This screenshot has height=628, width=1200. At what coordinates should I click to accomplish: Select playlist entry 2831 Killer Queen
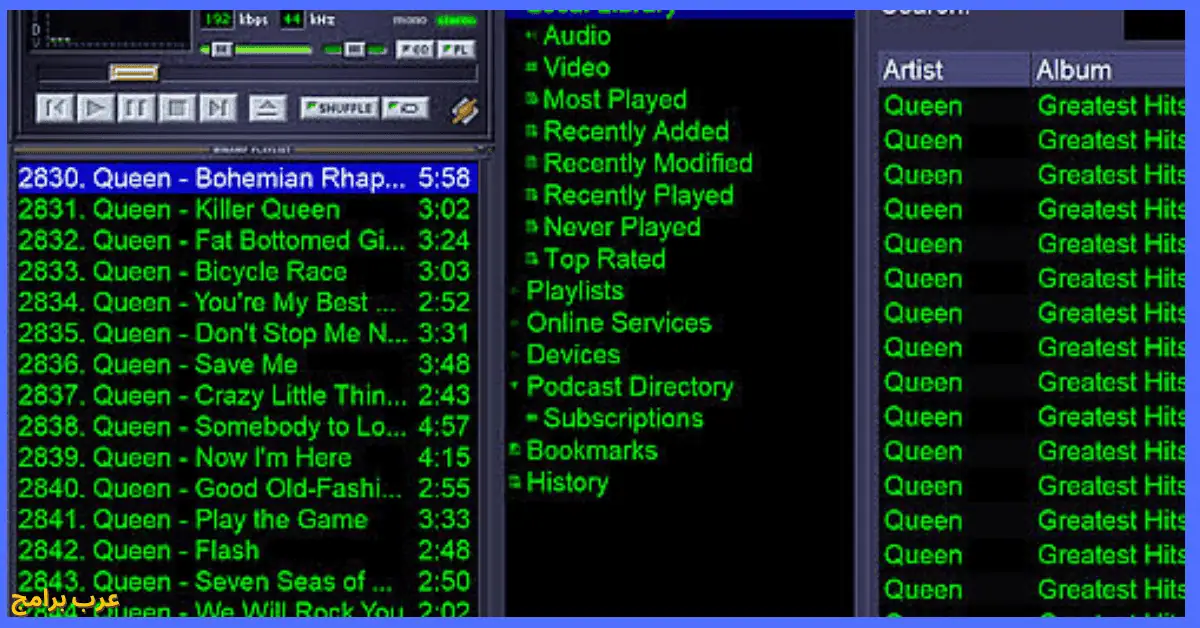coord(246,210)
